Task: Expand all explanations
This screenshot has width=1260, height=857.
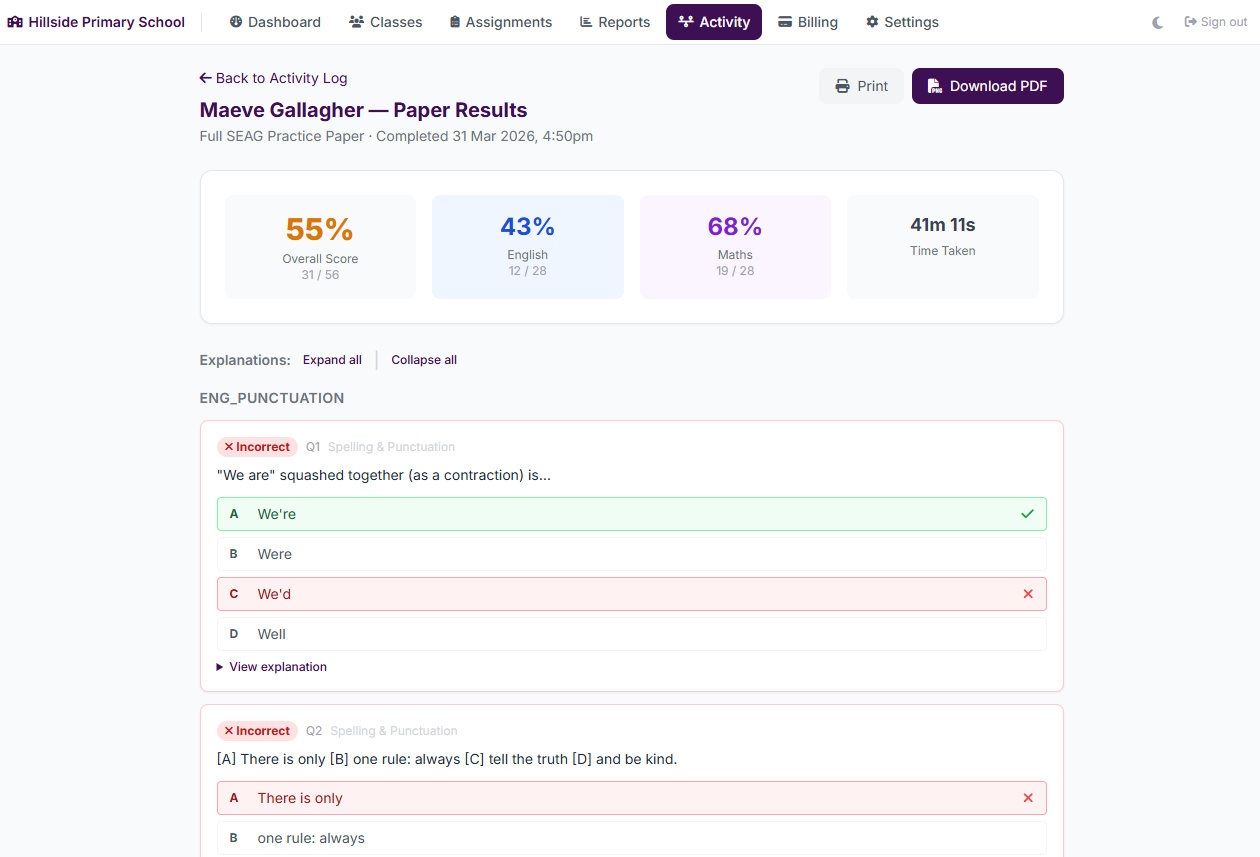Action: coord(332,360)
